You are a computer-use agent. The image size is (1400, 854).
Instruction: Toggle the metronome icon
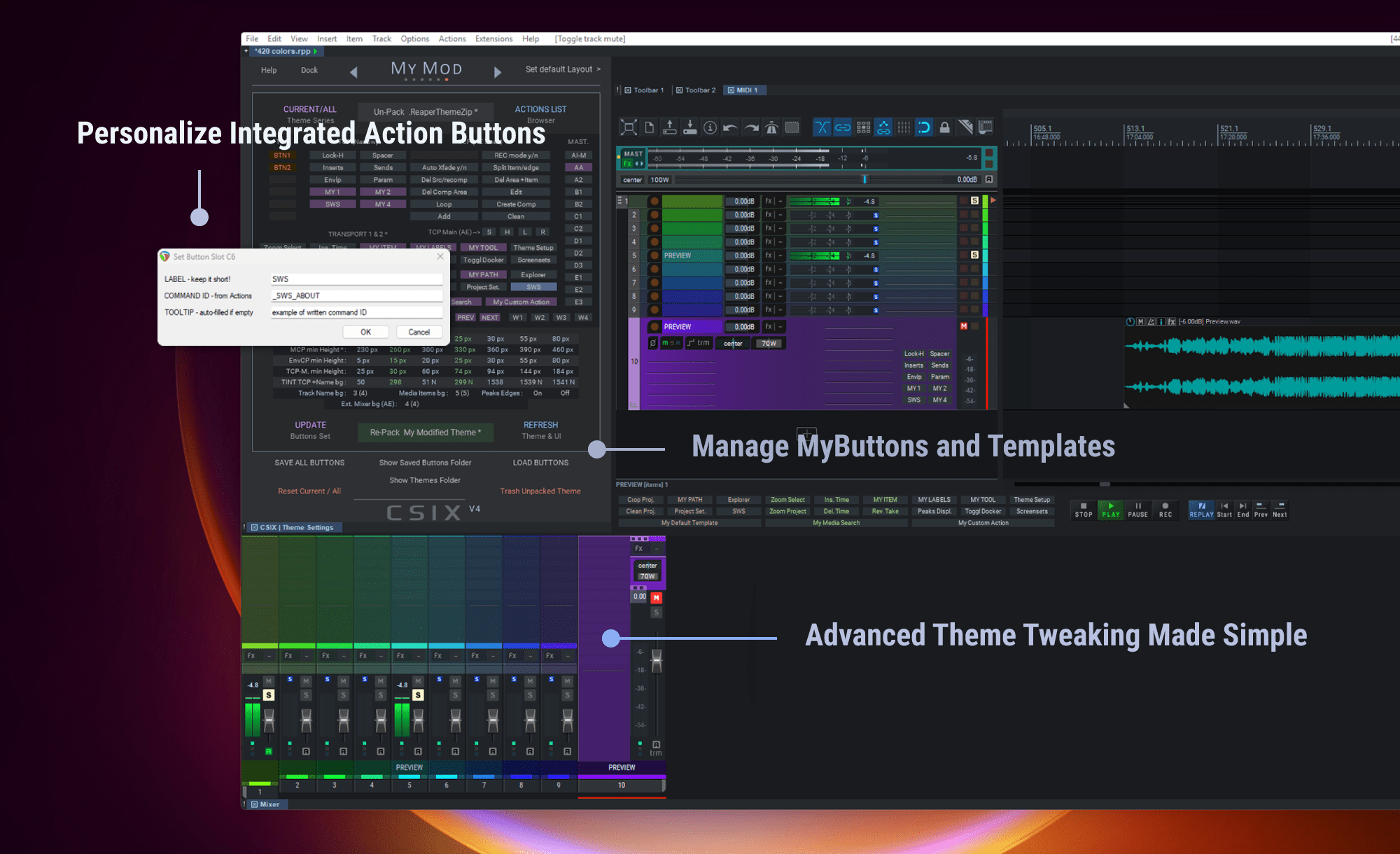click(771, 127)
